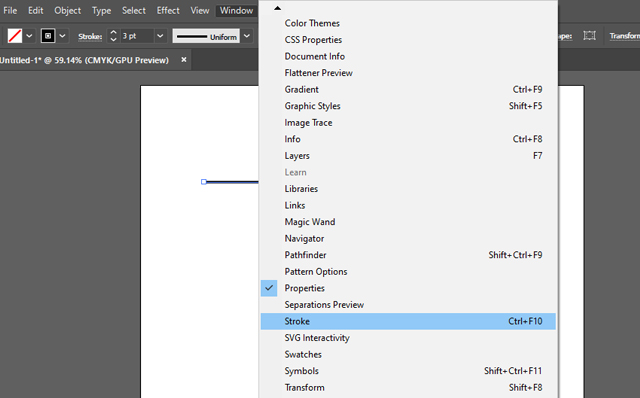Toggle the checked Properties panel entry
The image size is (640, 398).
(408, 288)
